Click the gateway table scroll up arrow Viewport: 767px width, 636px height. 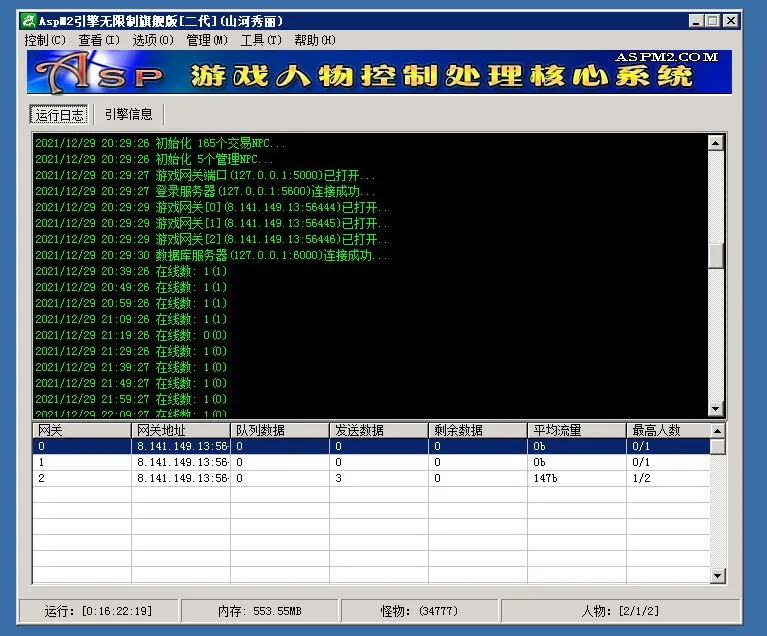pyautogui.click(x=718, y=431)
